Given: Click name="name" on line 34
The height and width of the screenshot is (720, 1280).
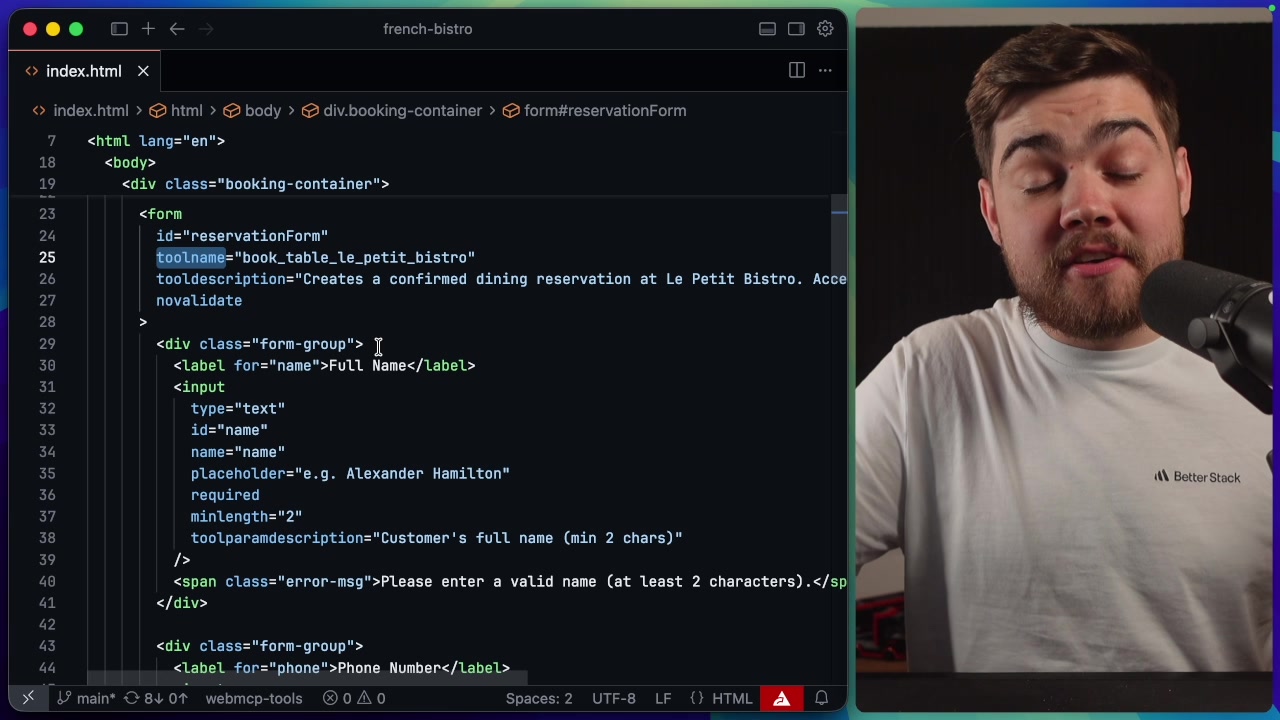Looking at the screenshot, I should coord(238,452).
